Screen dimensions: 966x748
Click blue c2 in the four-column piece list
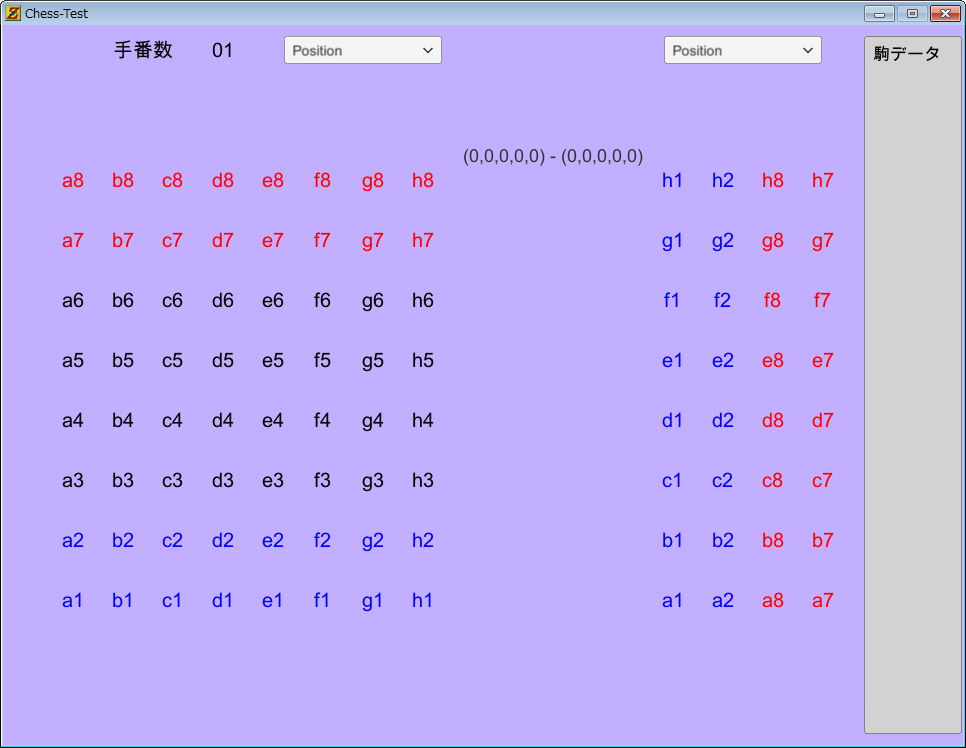pos(722,480)
